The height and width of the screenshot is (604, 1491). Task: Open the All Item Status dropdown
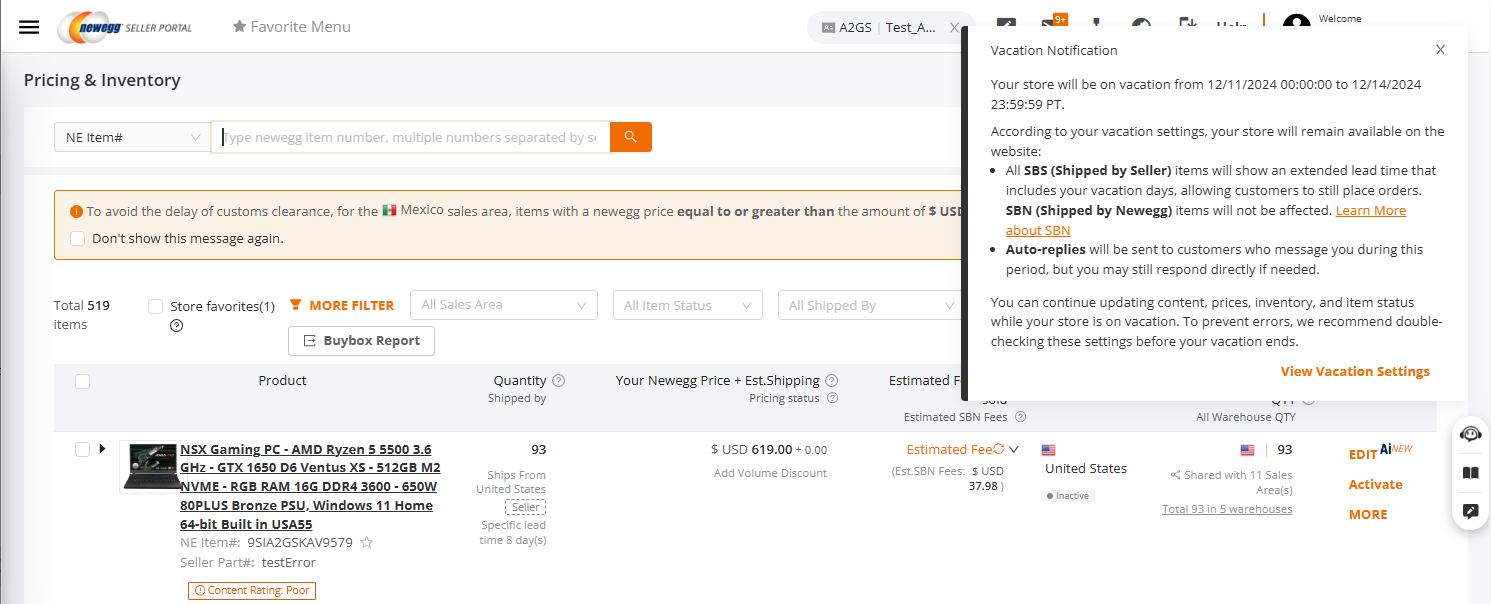(688, 305)
